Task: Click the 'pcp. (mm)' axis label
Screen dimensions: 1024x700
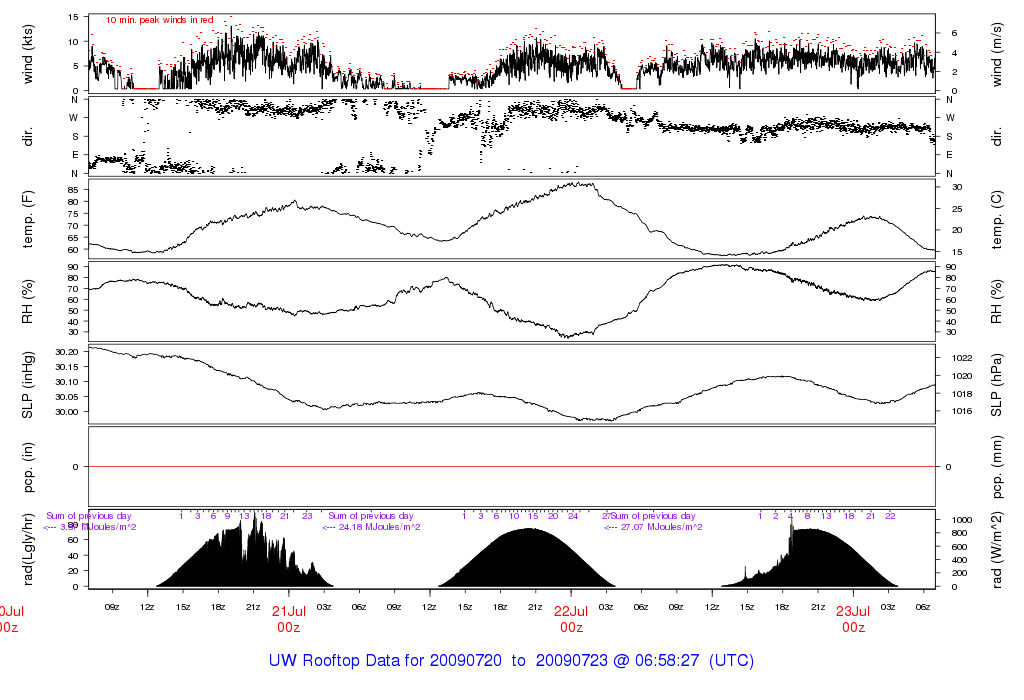Action: tap(997, 468)
